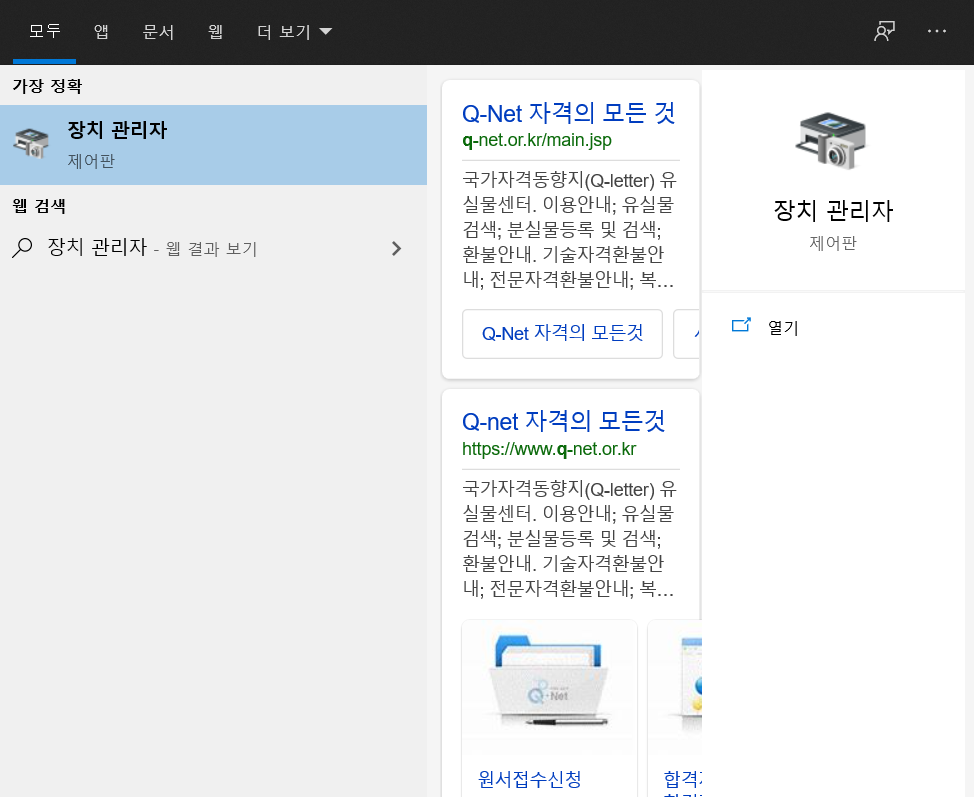
Task: Click the https://www.q-net.or.kr URL
Action: point(549,449)
